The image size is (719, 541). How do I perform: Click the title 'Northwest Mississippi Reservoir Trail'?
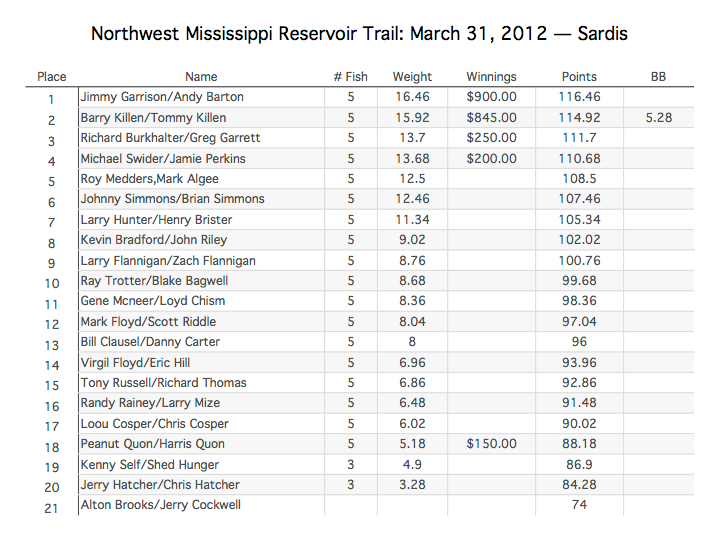coord(248,34)
